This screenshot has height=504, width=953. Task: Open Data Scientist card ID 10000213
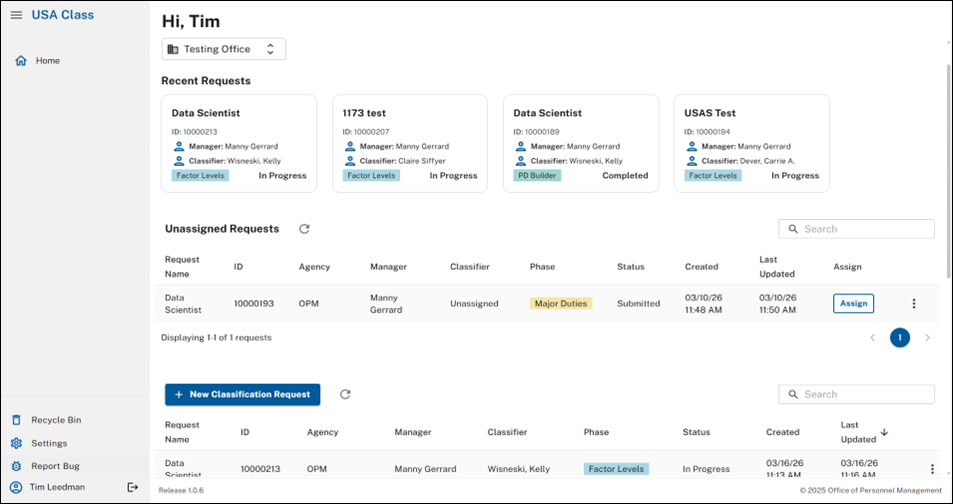coord(239,143)
